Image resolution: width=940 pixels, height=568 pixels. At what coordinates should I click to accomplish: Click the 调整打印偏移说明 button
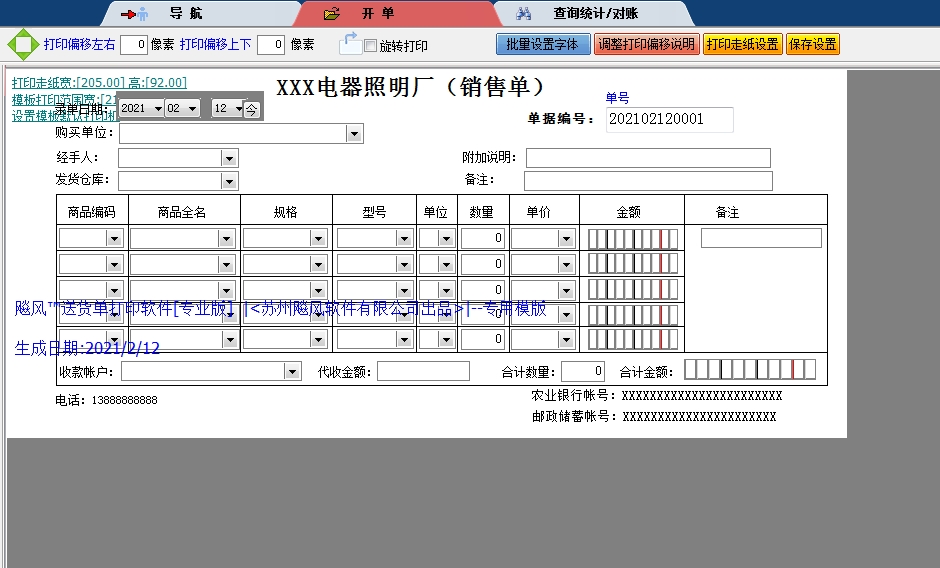(646, 45)
